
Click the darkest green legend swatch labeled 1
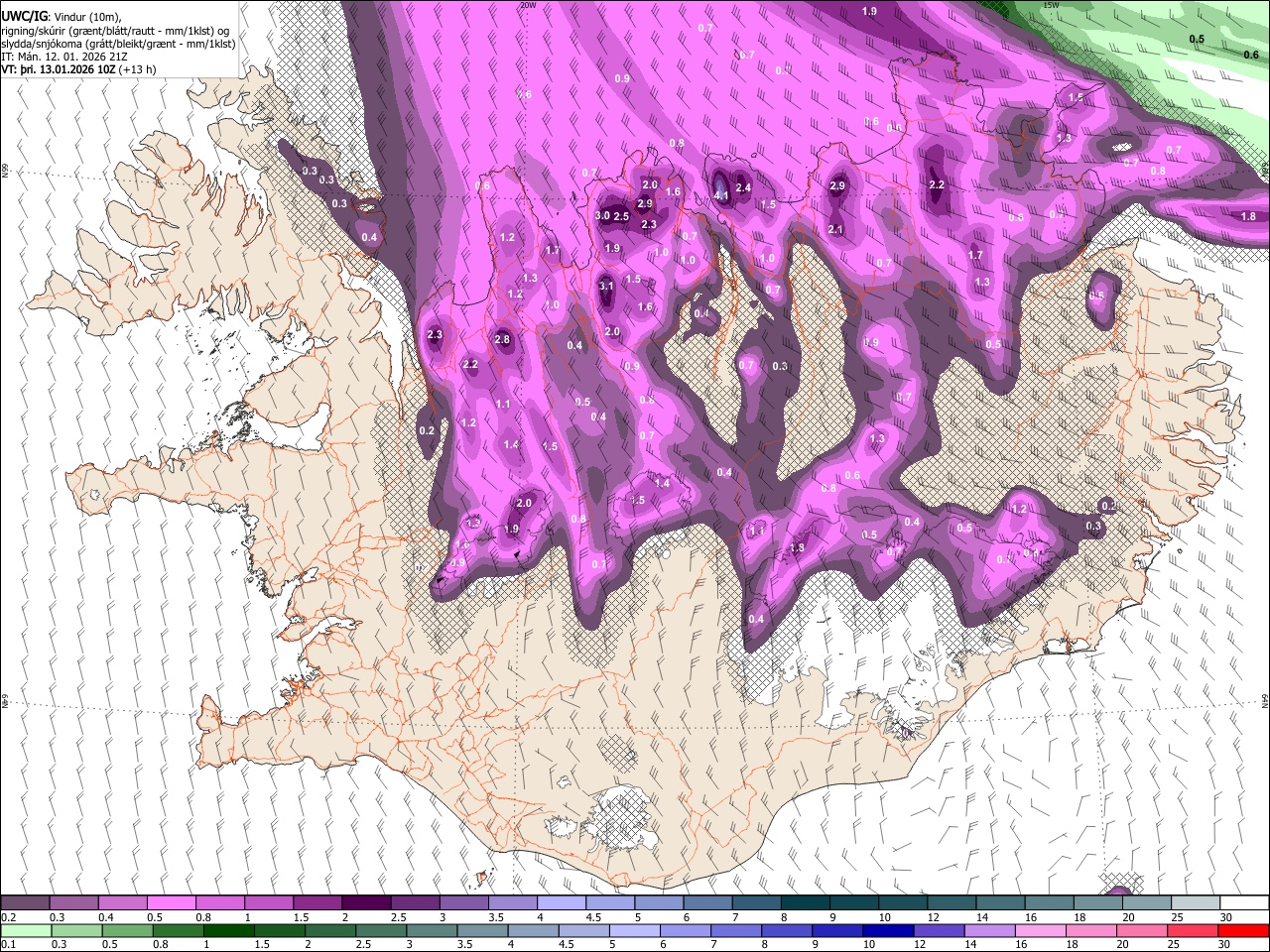tap(229, 930)
